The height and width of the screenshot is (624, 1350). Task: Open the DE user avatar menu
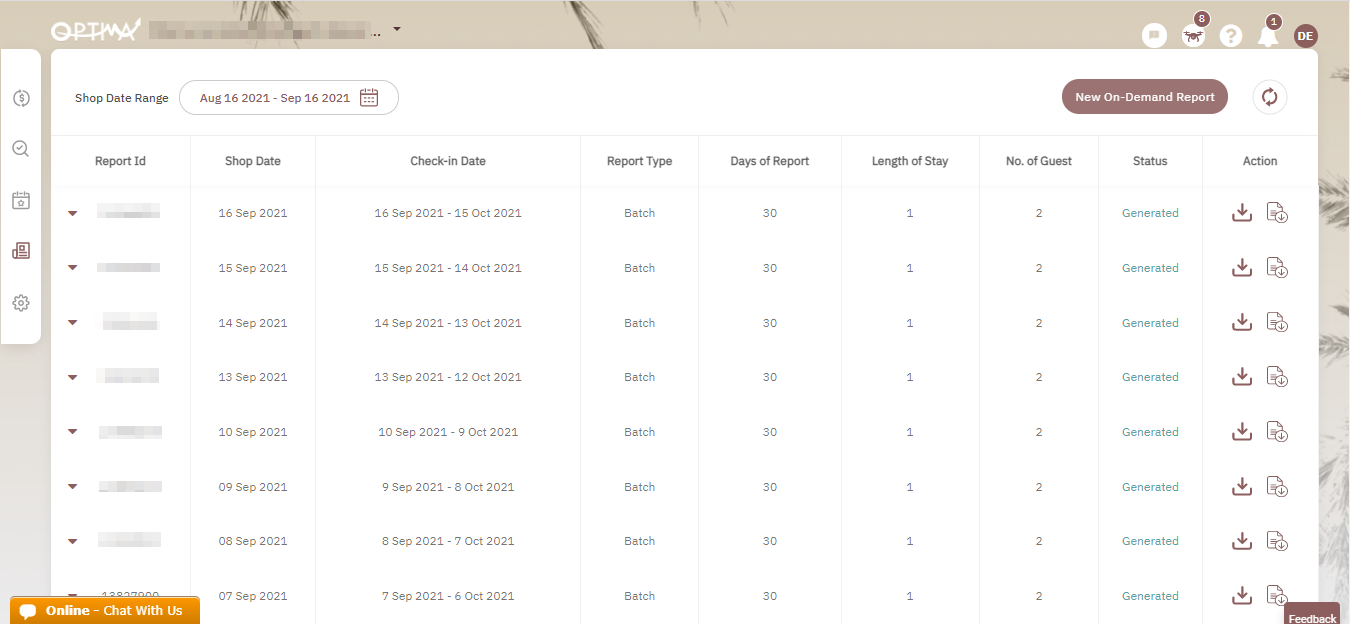pos(1305,36)
